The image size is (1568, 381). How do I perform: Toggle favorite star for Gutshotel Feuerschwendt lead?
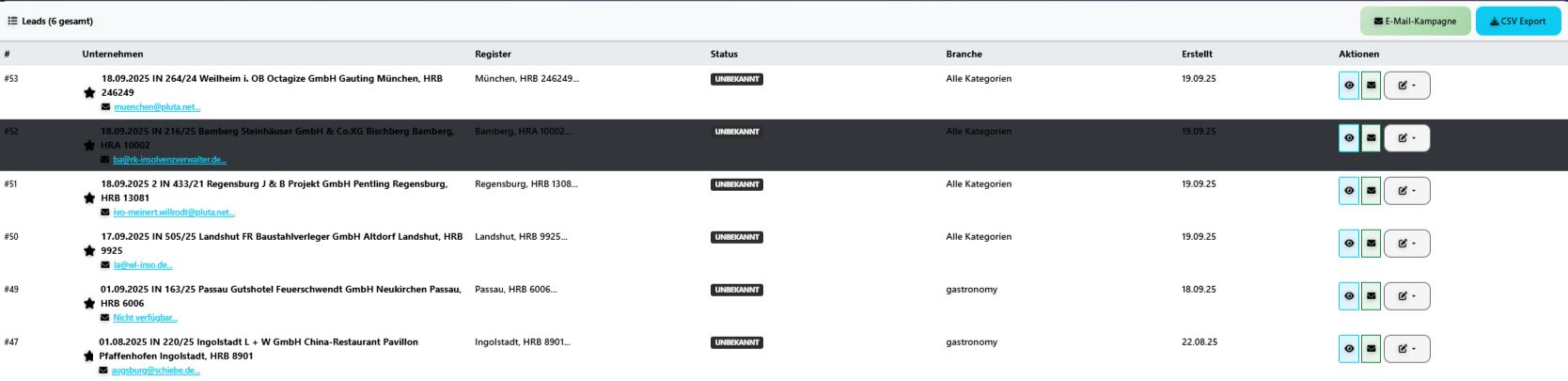pos(89,303)
